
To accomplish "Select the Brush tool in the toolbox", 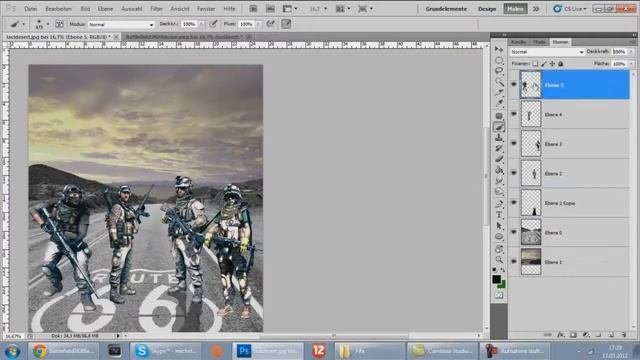I will coord(499,127).
